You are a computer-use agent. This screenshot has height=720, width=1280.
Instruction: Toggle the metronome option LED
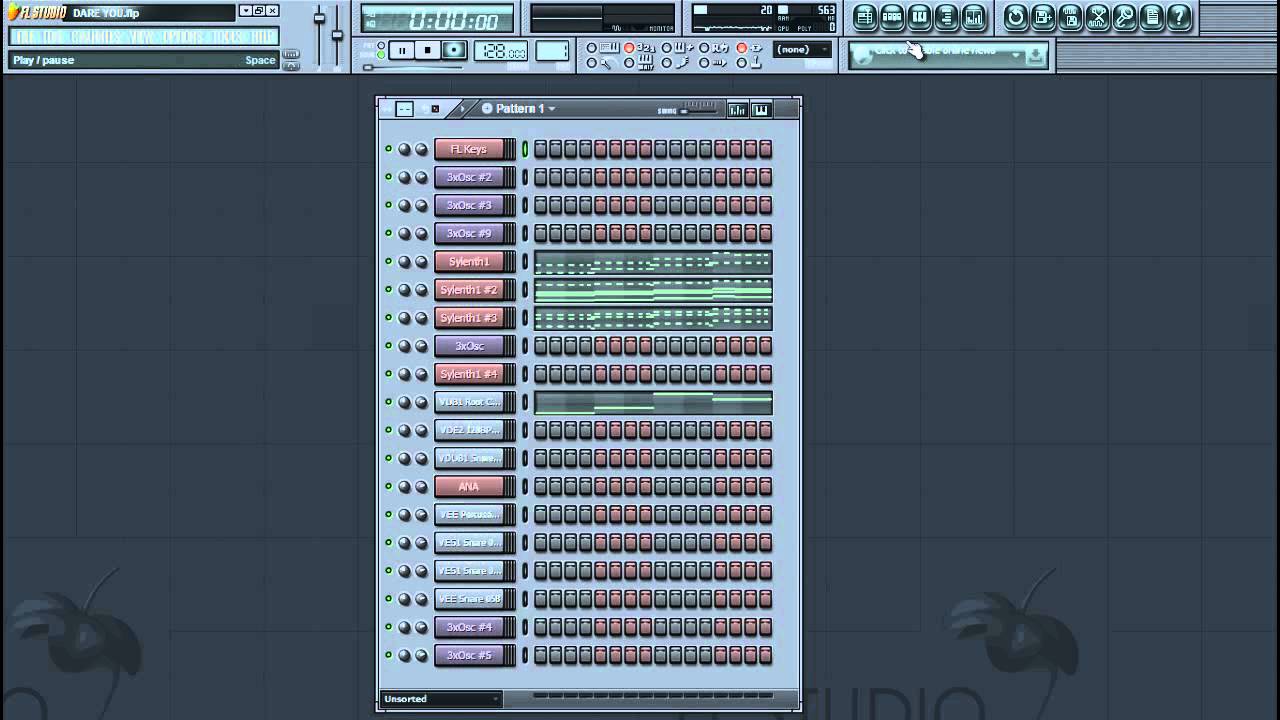[x=592, y=64]
